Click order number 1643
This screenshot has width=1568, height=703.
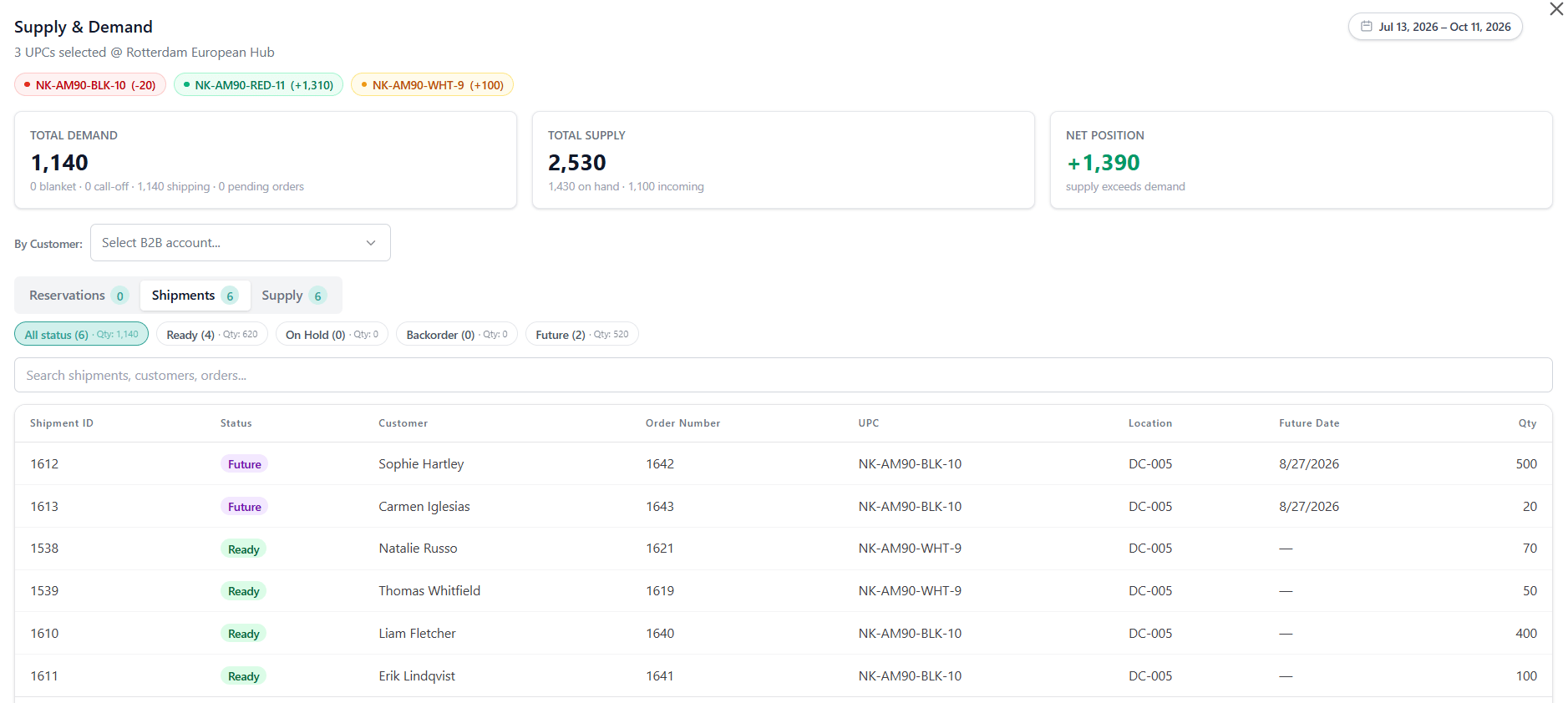(660, 507)
